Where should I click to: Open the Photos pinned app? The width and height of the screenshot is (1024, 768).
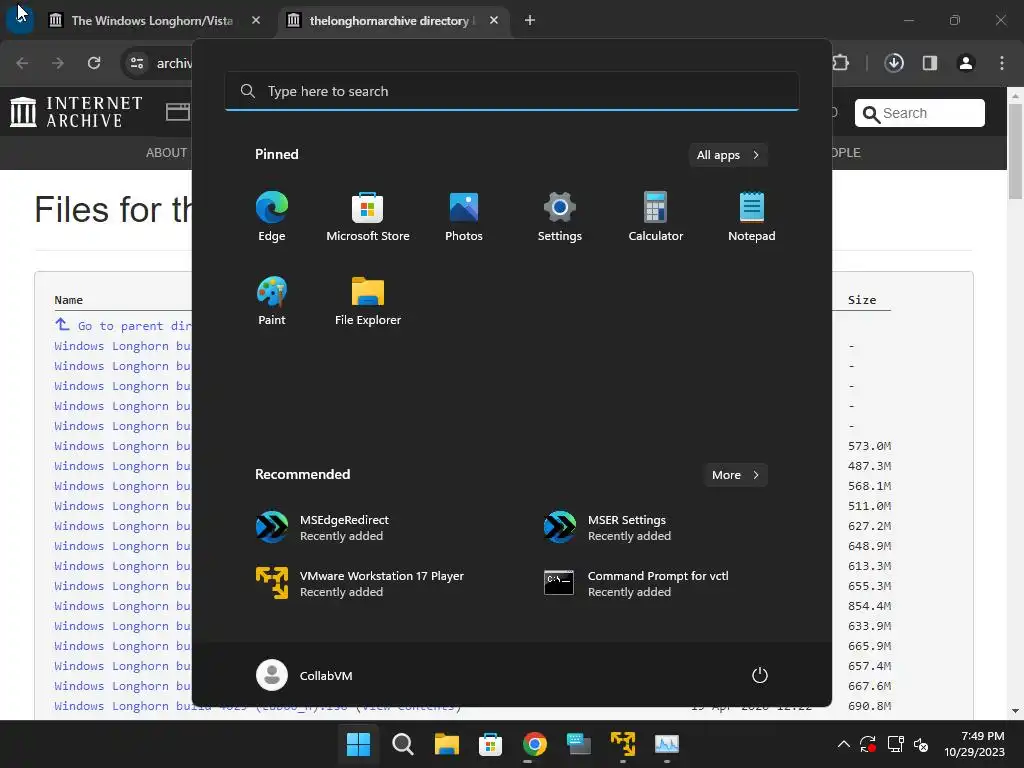pos(464,217)
